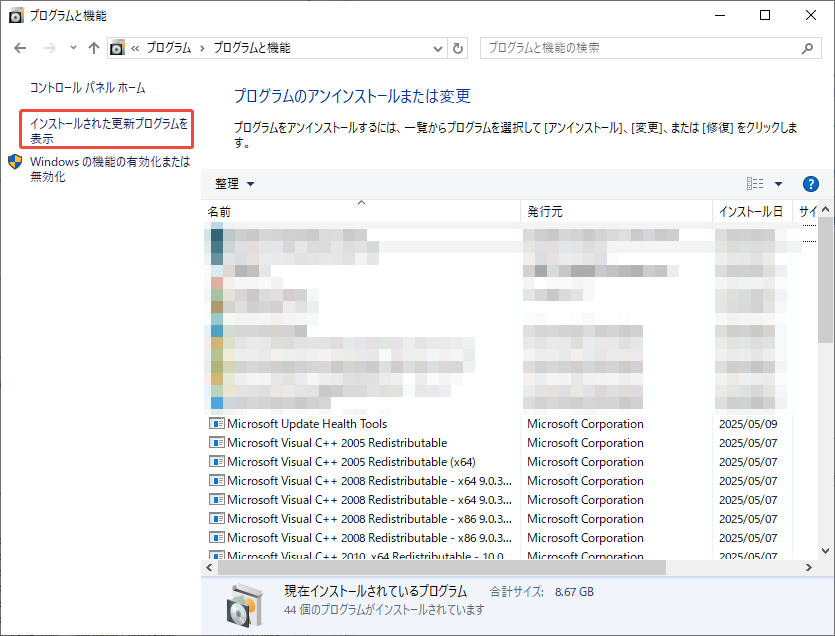
Task: Click the horizontal scrollbar thumb
Action: 442,568
